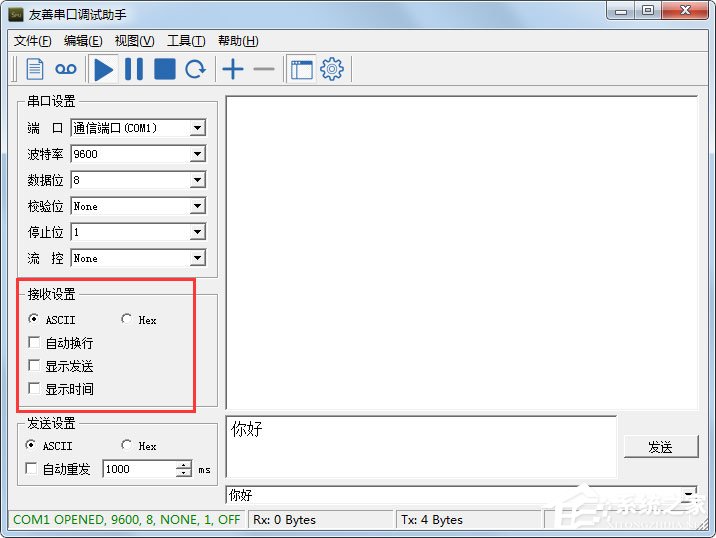This screenshot has width=716, height=538.
Task: Open the 数据位 dropdown showing 8
Action: pos(197,180)
